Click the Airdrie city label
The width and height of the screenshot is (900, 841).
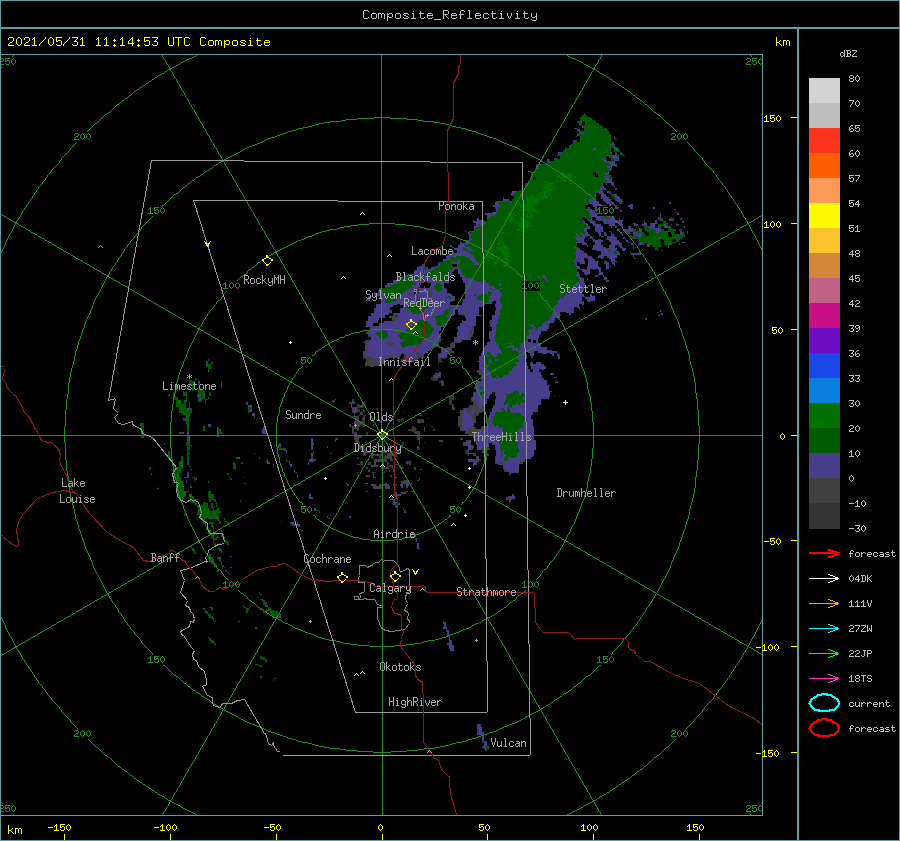point(394,534)
